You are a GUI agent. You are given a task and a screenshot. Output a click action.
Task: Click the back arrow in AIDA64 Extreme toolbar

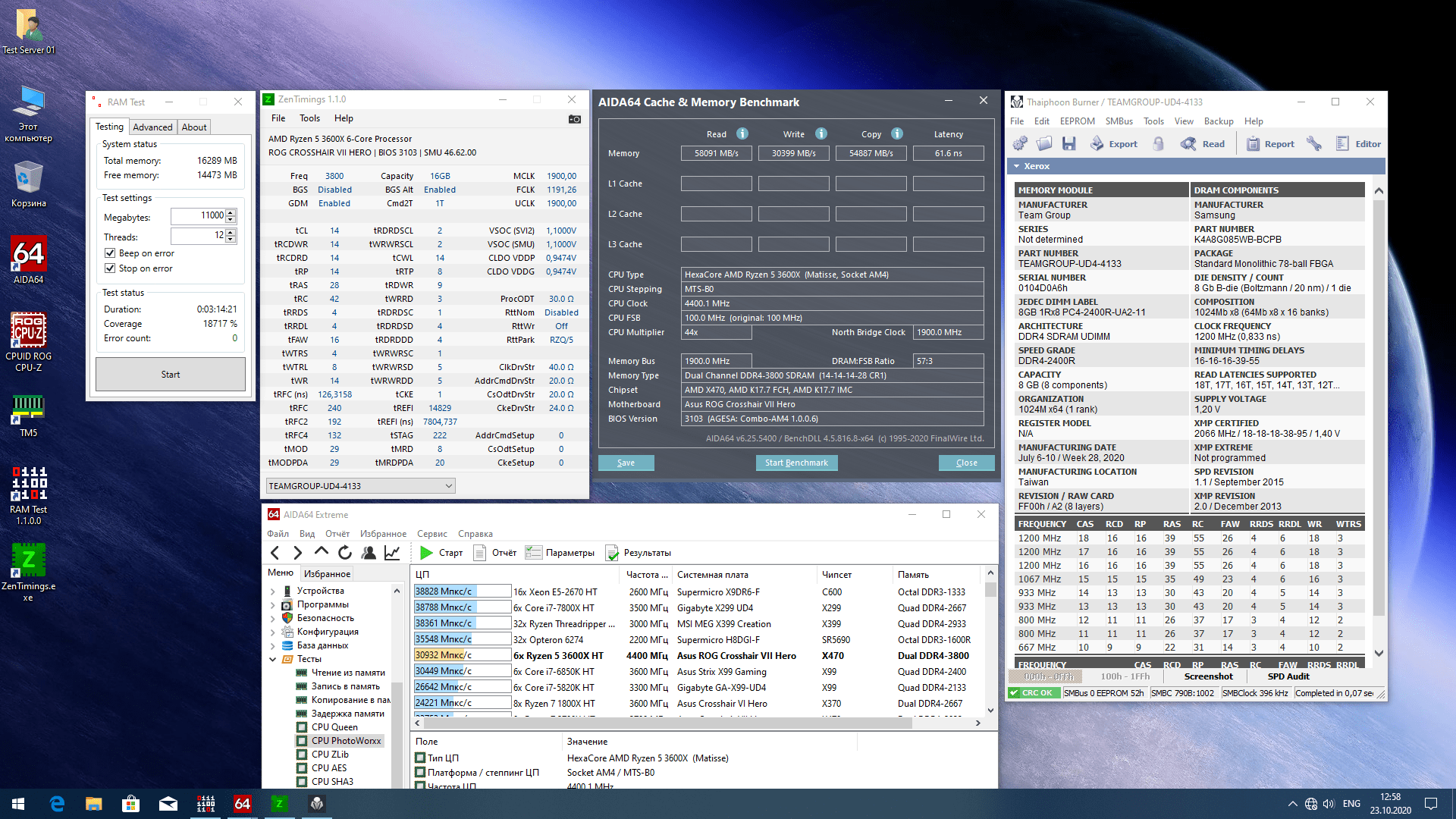pyautogui.click(x=275, y=553)
